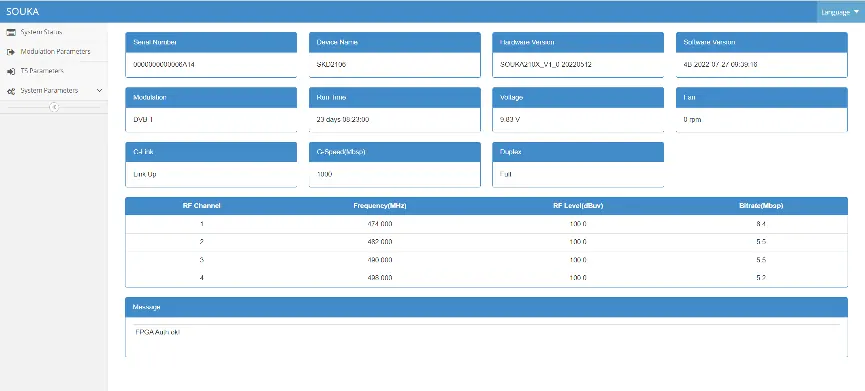The image size is (865, 391).
Task: Click the Voltage card header
Action: point(578,98)
